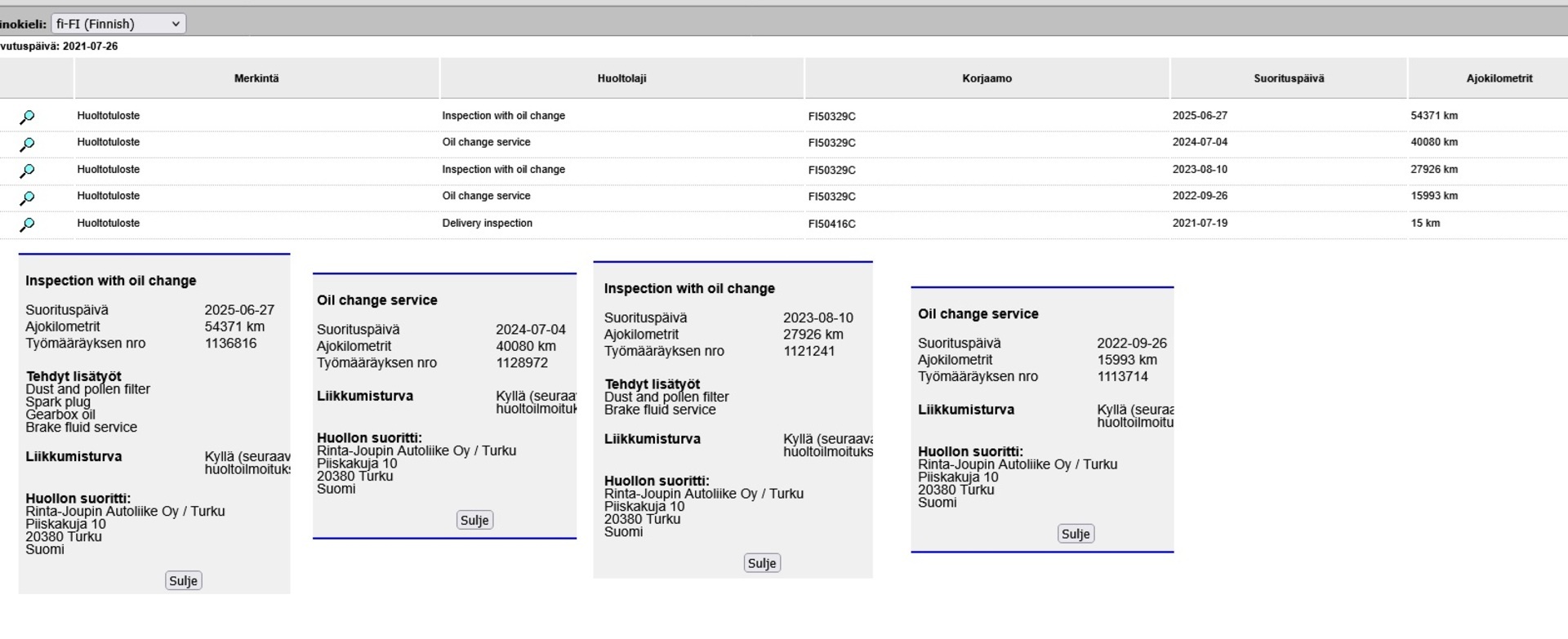
Task: Open the Delivery inspection record magnifier icon
Action: 27,224
